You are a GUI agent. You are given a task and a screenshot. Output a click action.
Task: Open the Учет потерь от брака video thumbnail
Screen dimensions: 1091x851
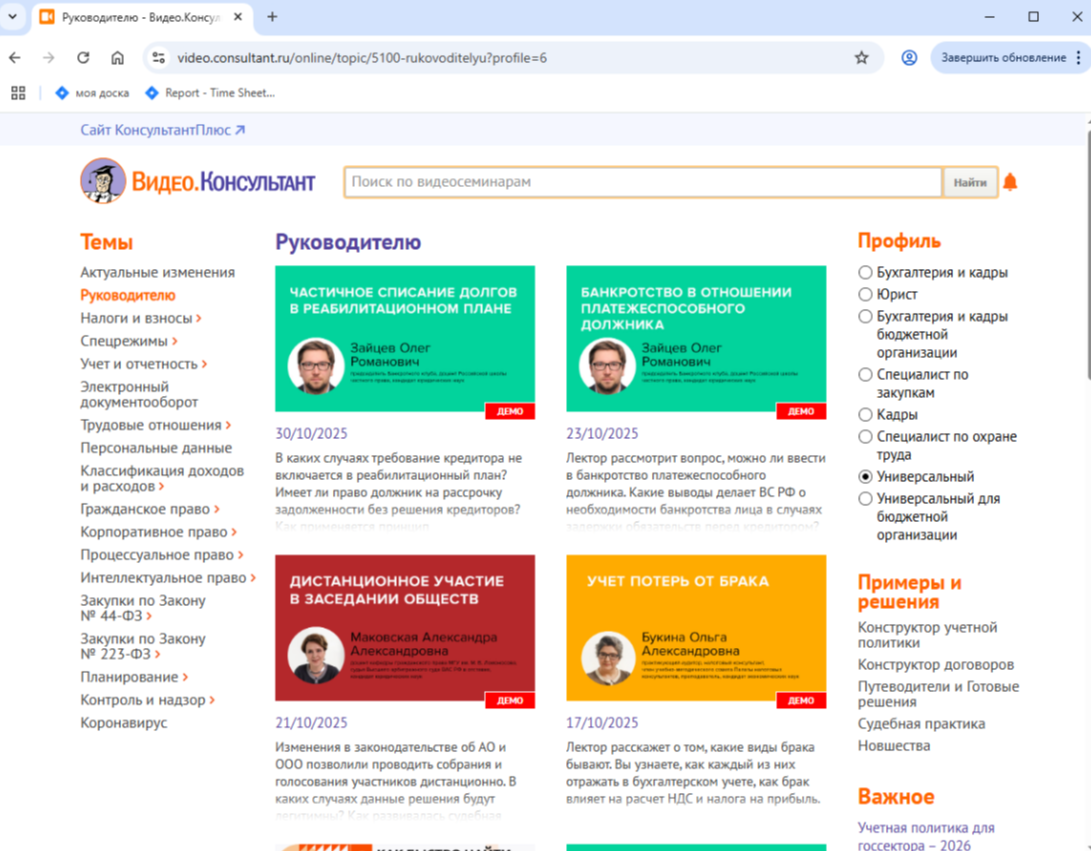tap(696, 628)
